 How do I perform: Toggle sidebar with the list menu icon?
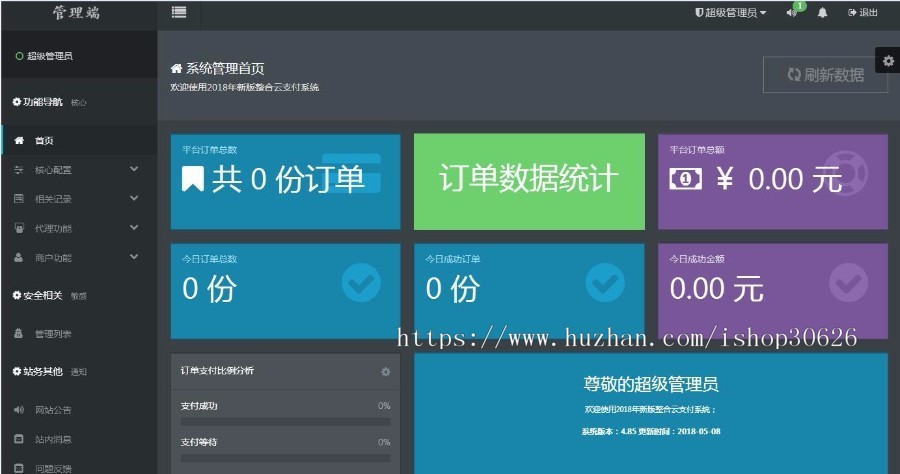(x=179, y=12)
